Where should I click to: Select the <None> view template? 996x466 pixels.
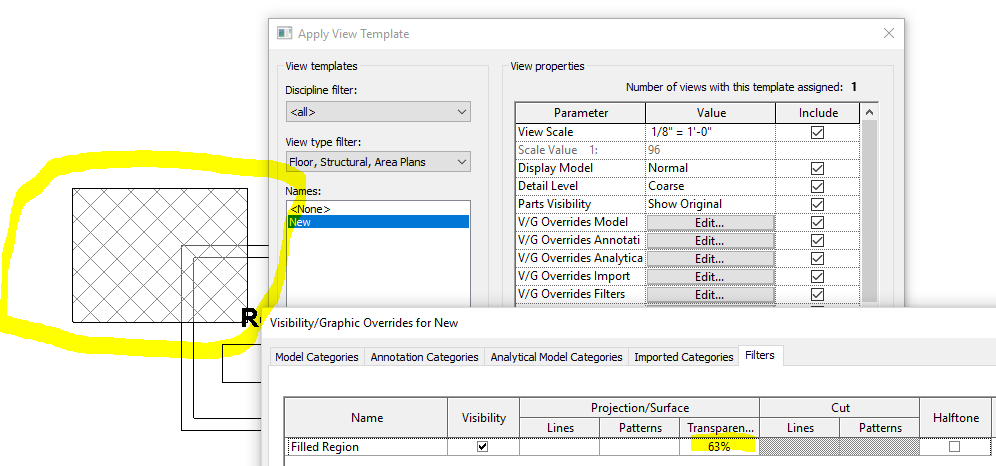[310, 209]
